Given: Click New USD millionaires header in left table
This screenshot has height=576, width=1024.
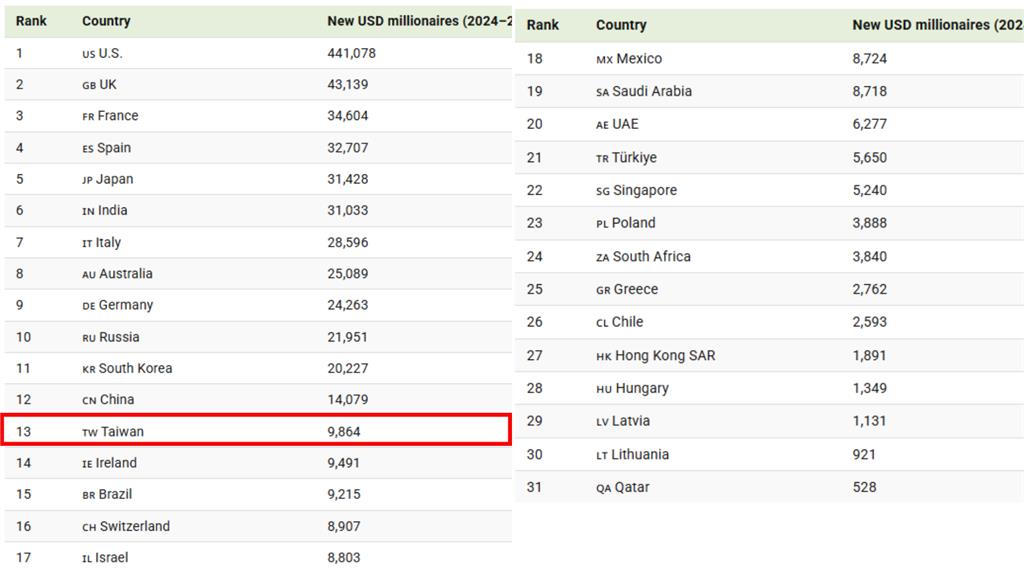Looking at the screenshot, I should pyautogui.click(x=419, y=21).
